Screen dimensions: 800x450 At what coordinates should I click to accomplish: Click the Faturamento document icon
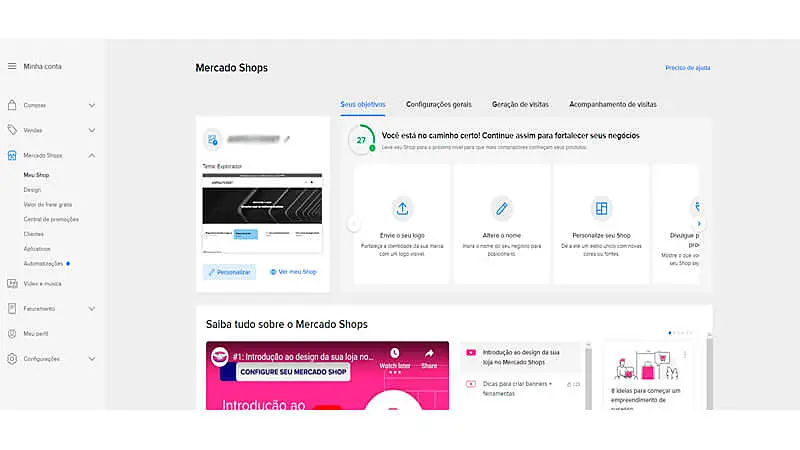[12, 309]
